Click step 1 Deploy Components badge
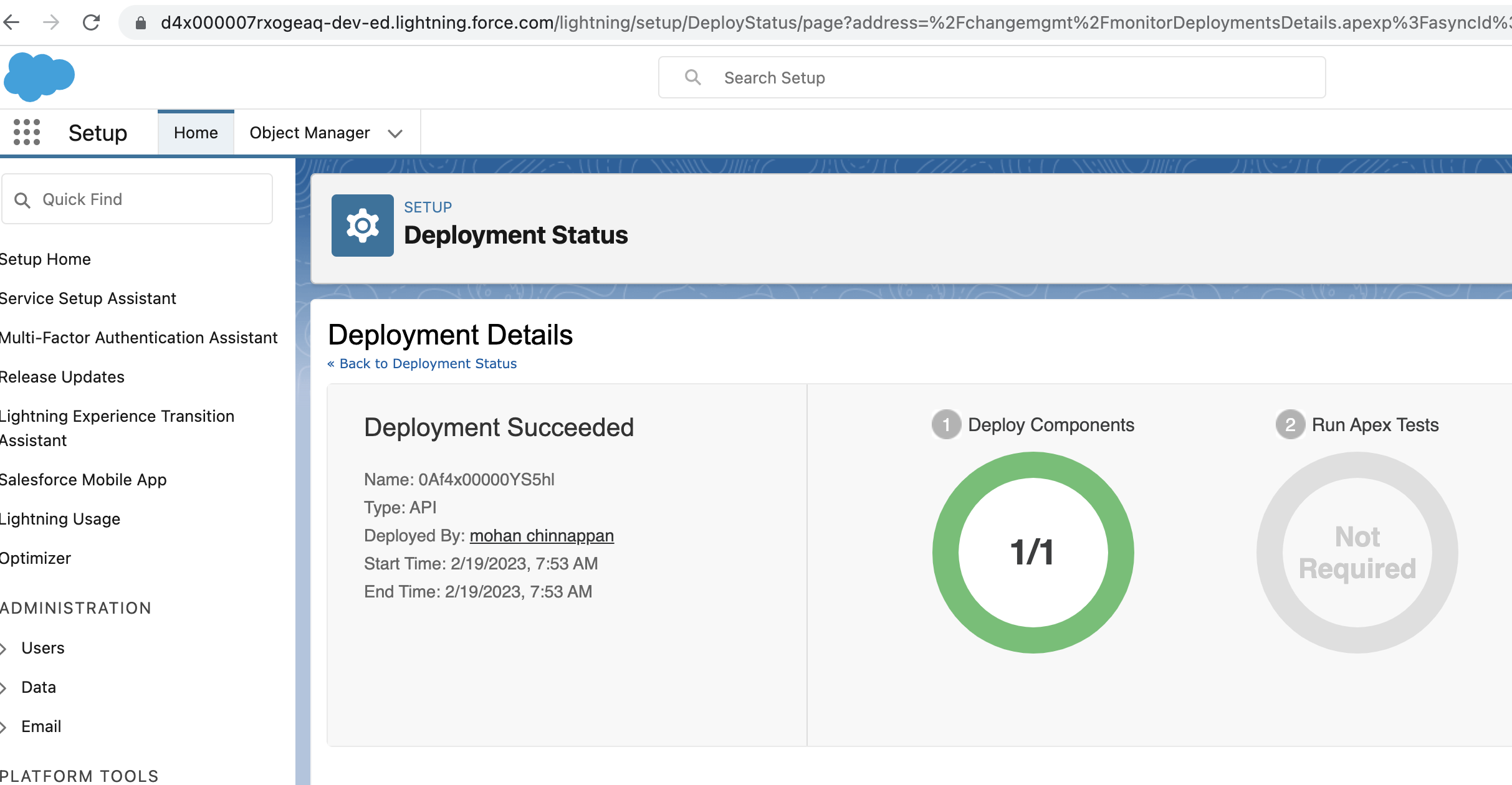 (946, 425)
